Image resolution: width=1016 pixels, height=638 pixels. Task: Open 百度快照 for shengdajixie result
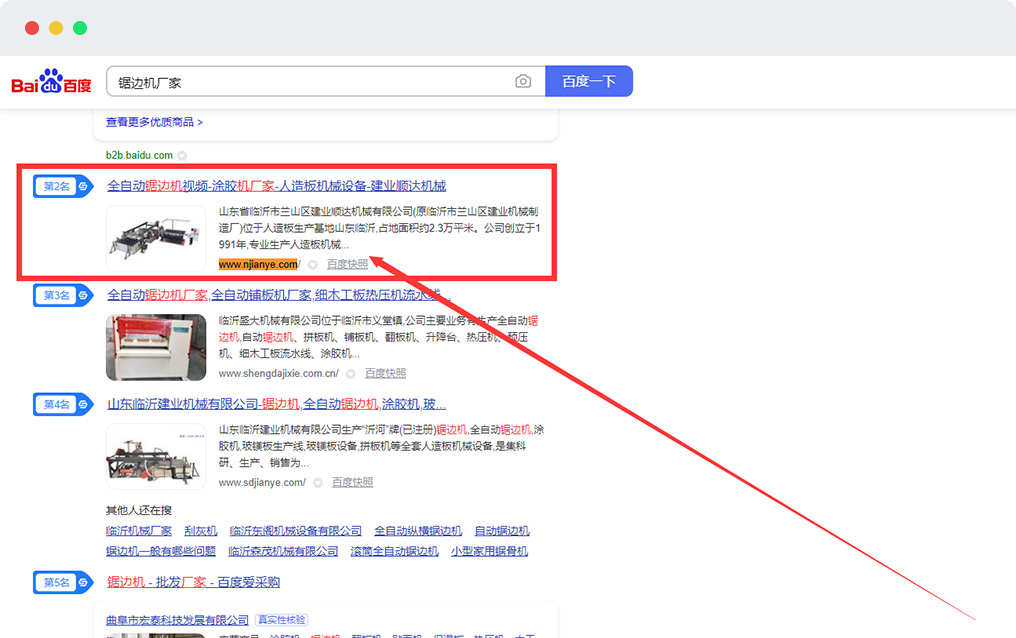[x=386, y=373]
